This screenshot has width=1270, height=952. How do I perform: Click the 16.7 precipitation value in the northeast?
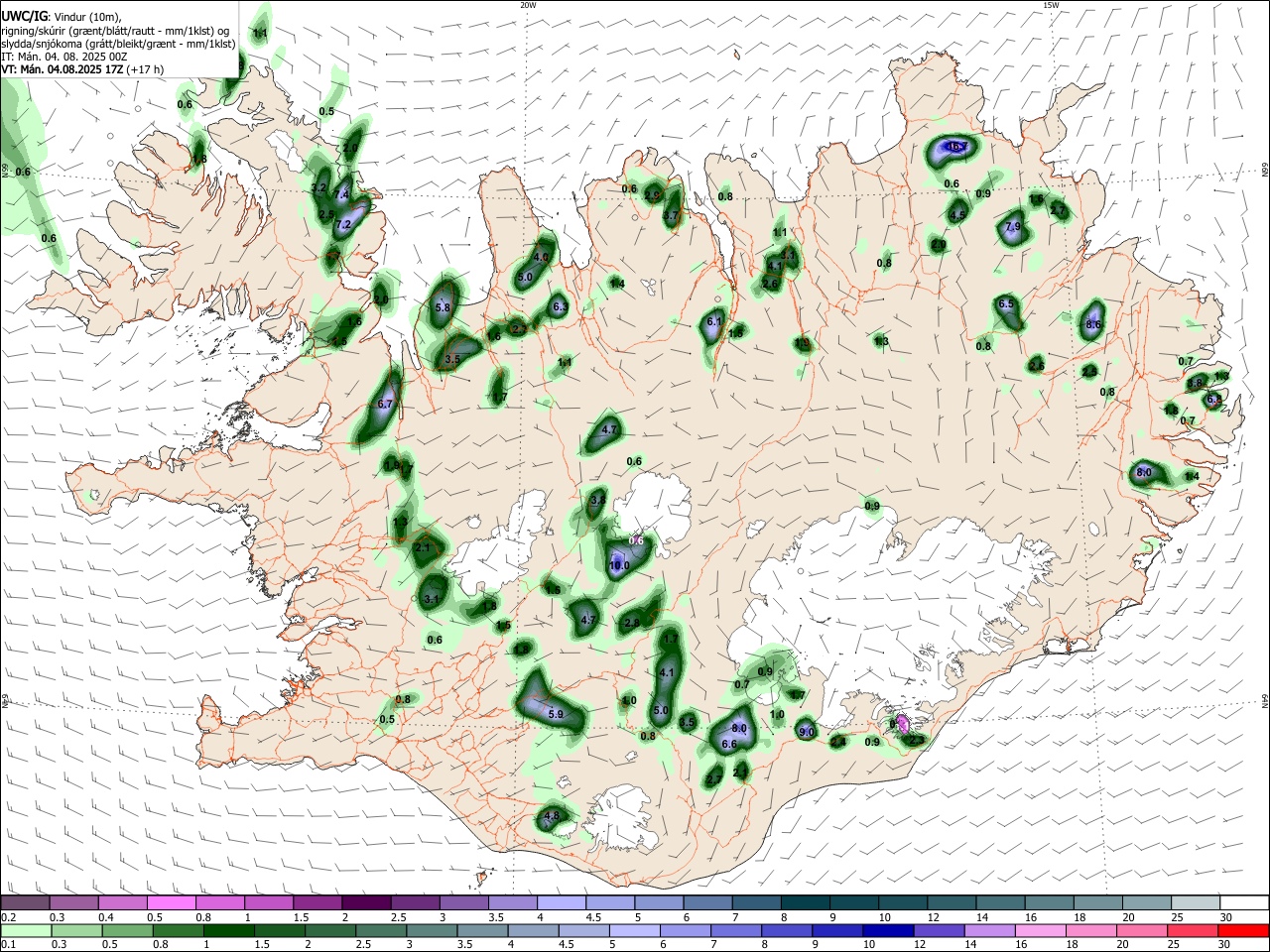click(x=957, y=147)
